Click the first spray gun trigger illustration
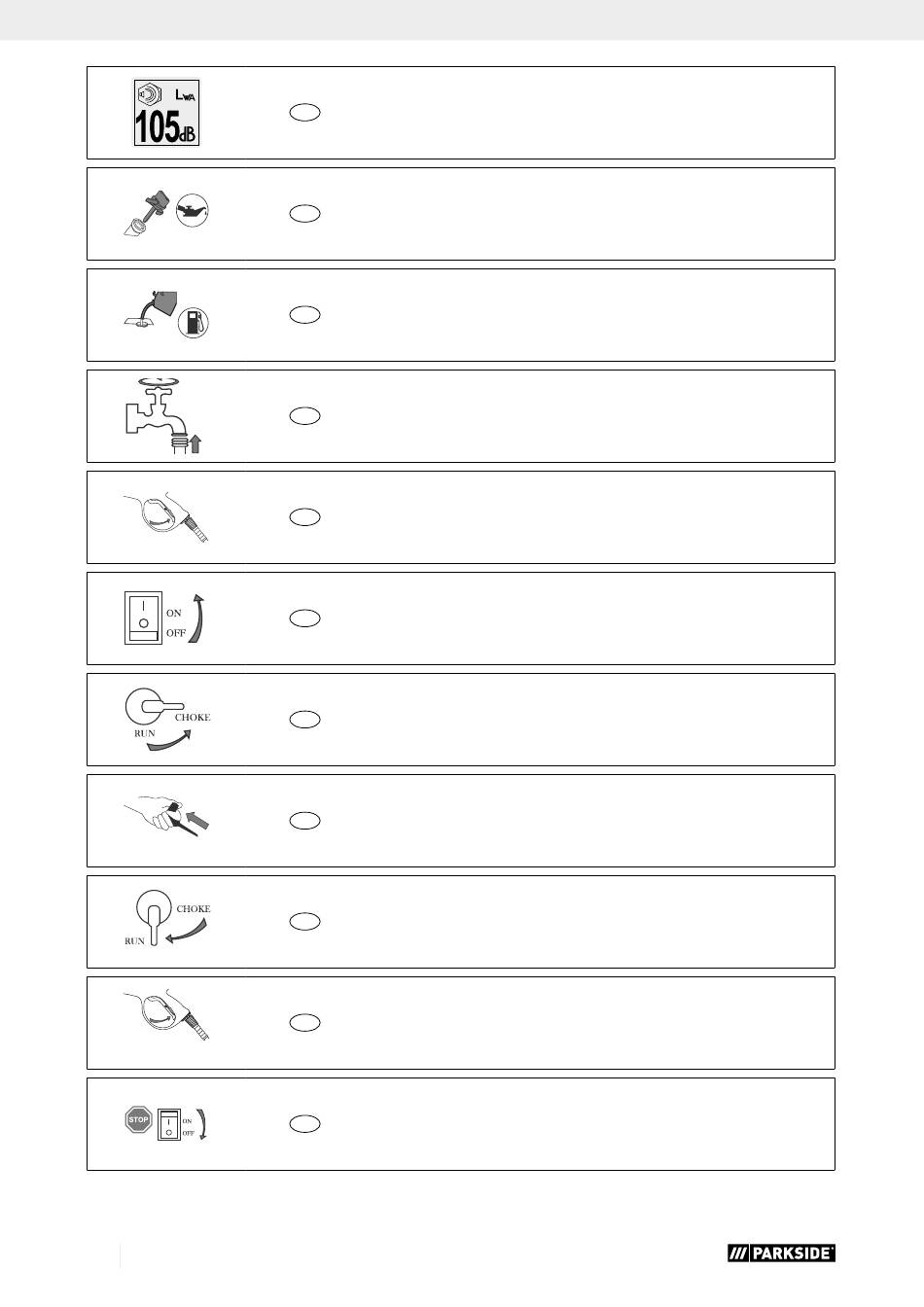This screenshot has height=1307, width=924. click(166, 516)
